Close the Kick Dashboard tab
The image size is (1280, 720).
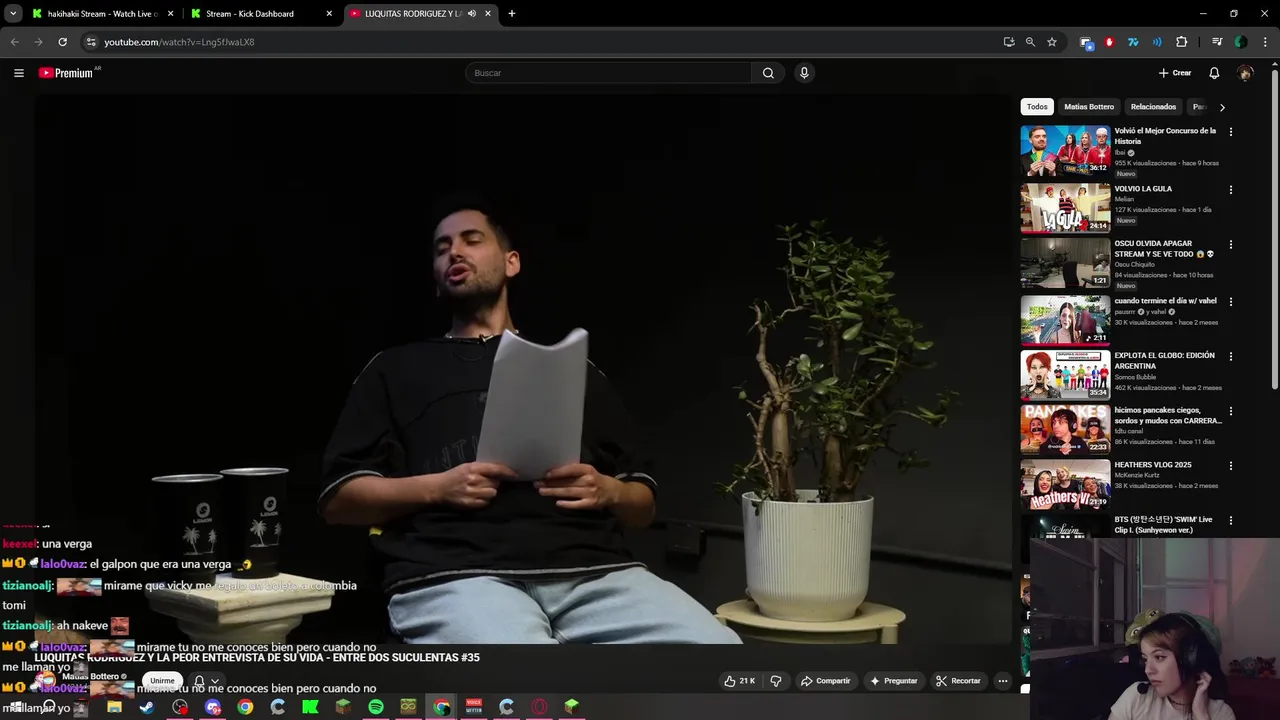pyautogui.click(x=329, y=14)
